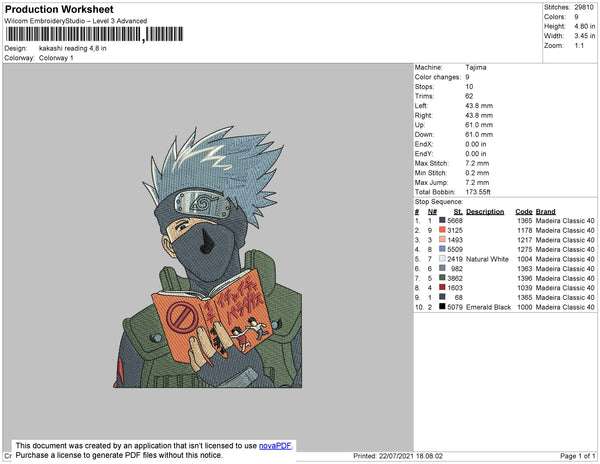The image size is (600, 464).
Task: Click the Min Stitch value '0.2 mm'
Action: coord(477,173)
